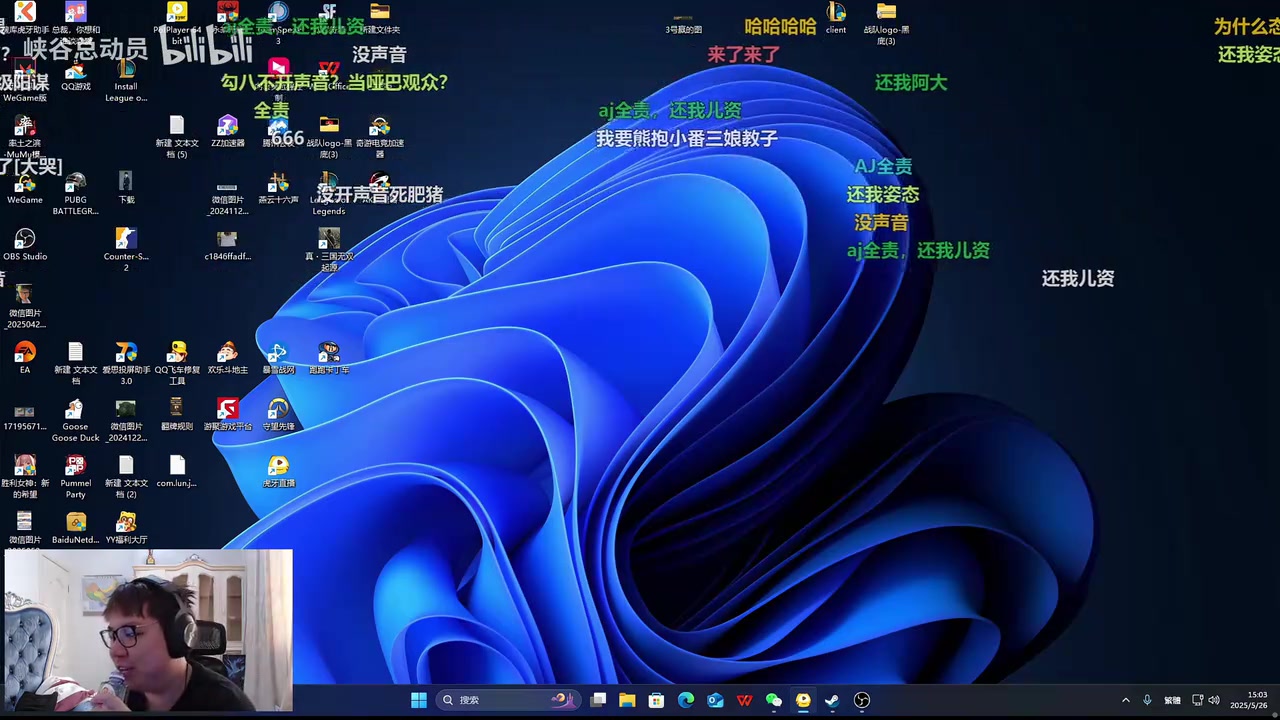
Task: Expand the hidden system tray icons chevron
Action: coord(1125,700)
